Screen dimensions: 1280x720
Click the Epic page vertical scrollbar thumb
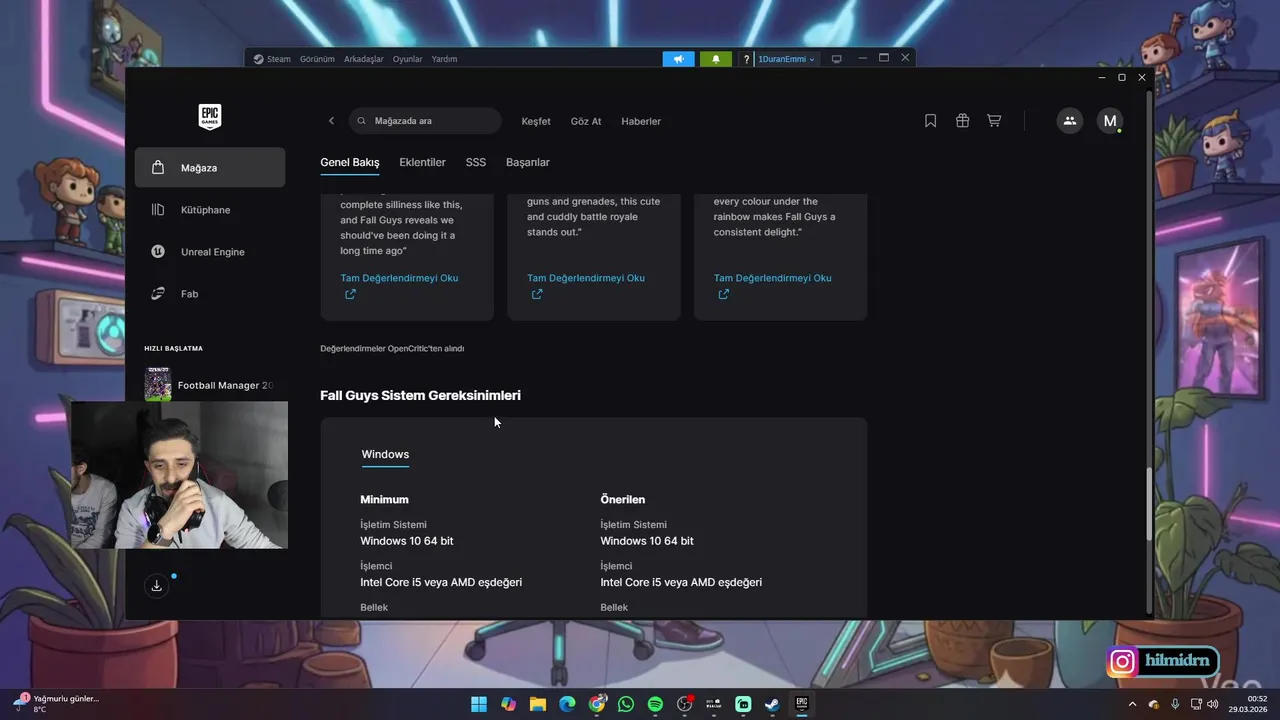[x=1148, y=506]
